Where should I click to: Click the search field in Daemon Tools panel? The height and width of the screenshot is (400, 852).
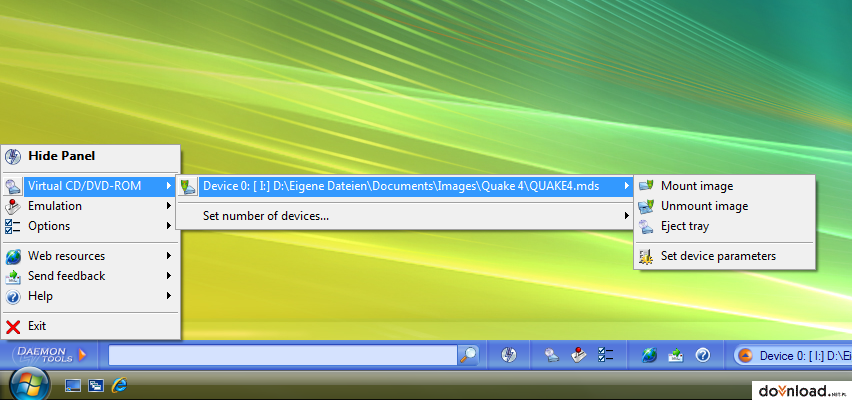coord(283,355)
